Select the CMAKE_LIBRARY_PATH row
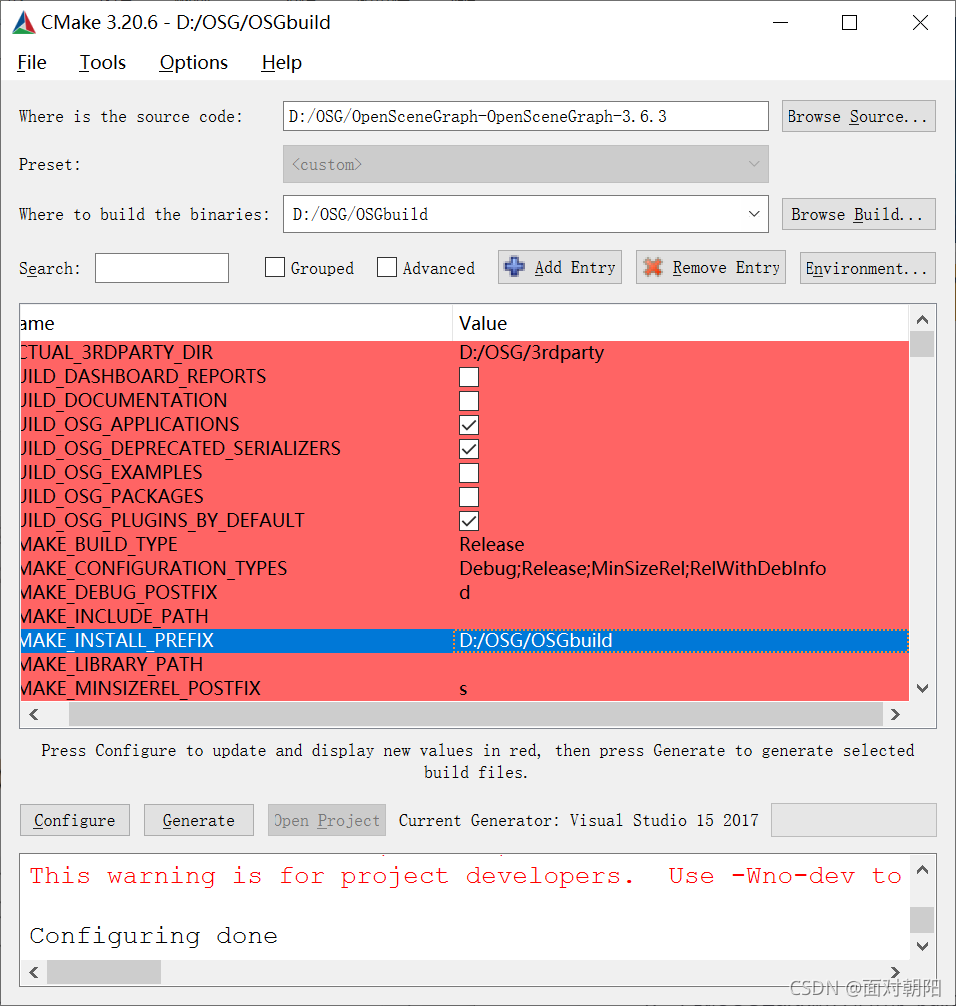This screenshot has height=1006, width=956. [465, 665]
